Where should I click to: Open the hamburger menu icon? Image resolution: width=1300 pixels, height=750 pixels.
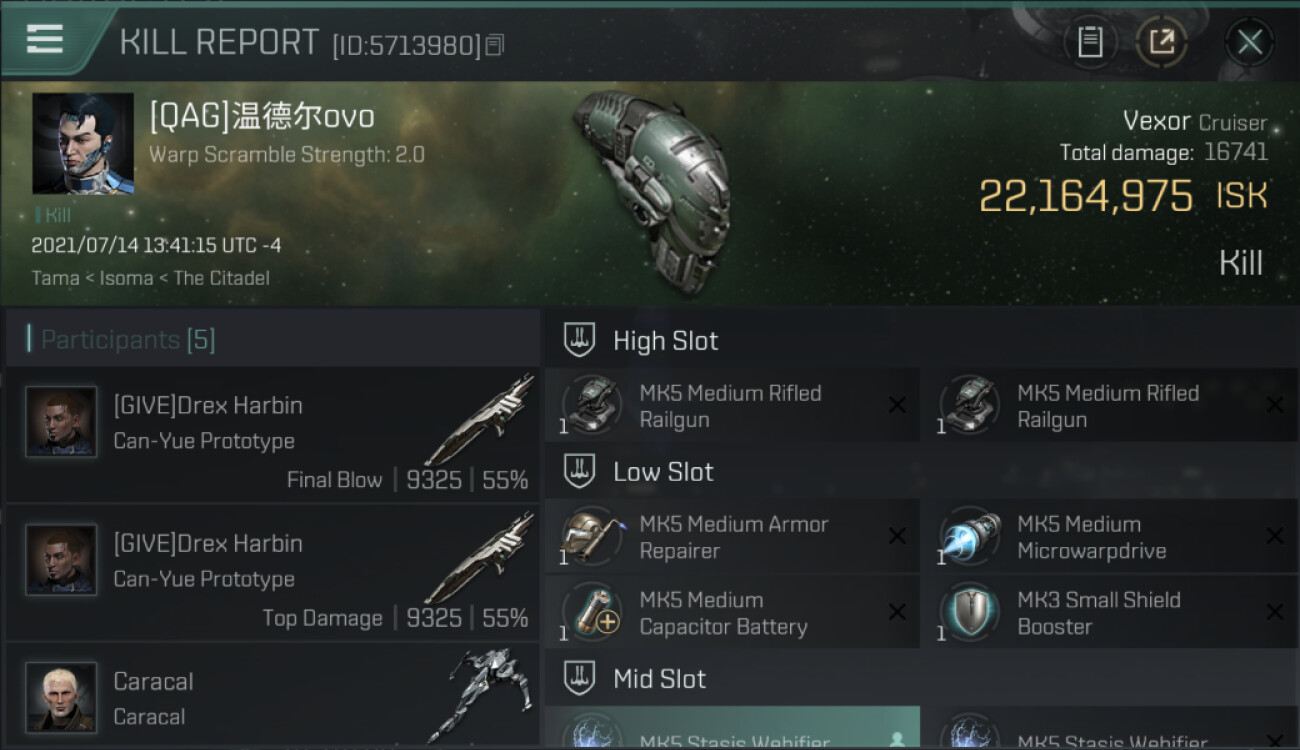(x=45, y=40)
